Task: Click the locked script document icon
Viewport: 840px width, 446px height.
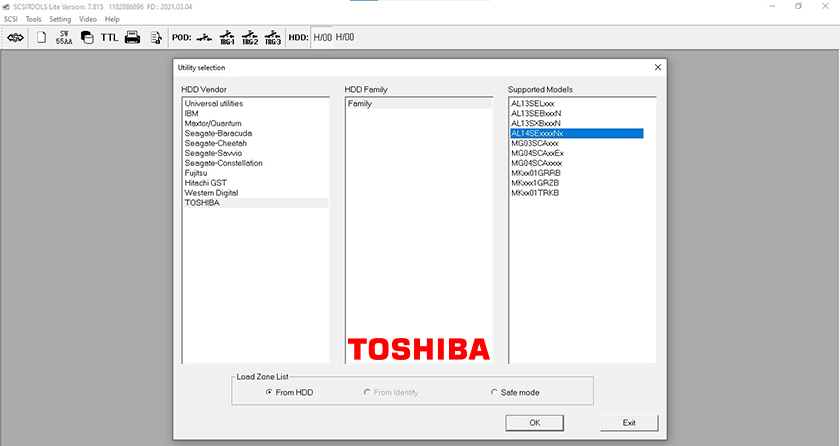Action: click(x=156, y=37)
